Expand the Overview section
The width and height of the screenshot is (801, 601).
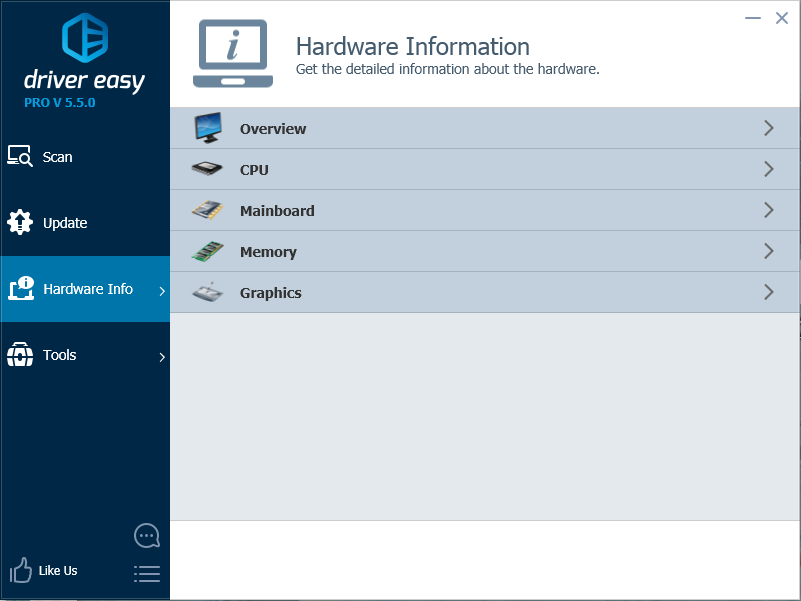(769, 127)
